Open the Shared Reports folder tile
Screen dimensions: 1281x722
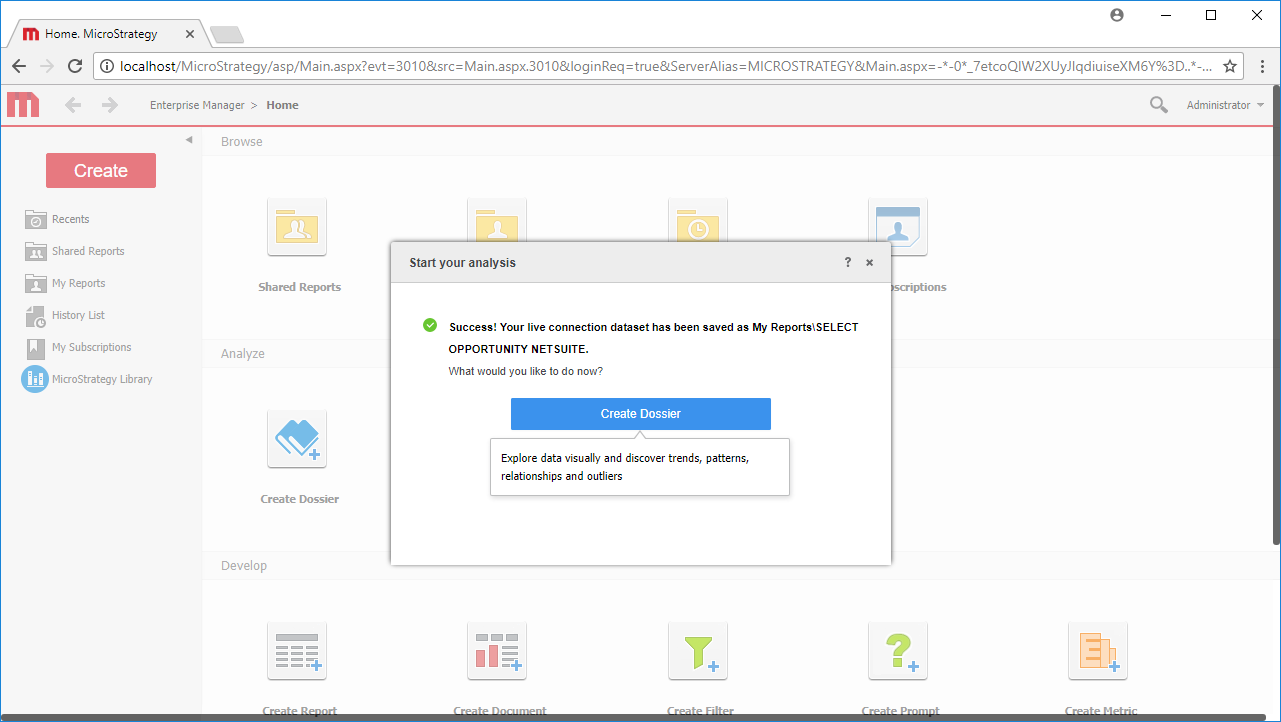pos(297,227)
